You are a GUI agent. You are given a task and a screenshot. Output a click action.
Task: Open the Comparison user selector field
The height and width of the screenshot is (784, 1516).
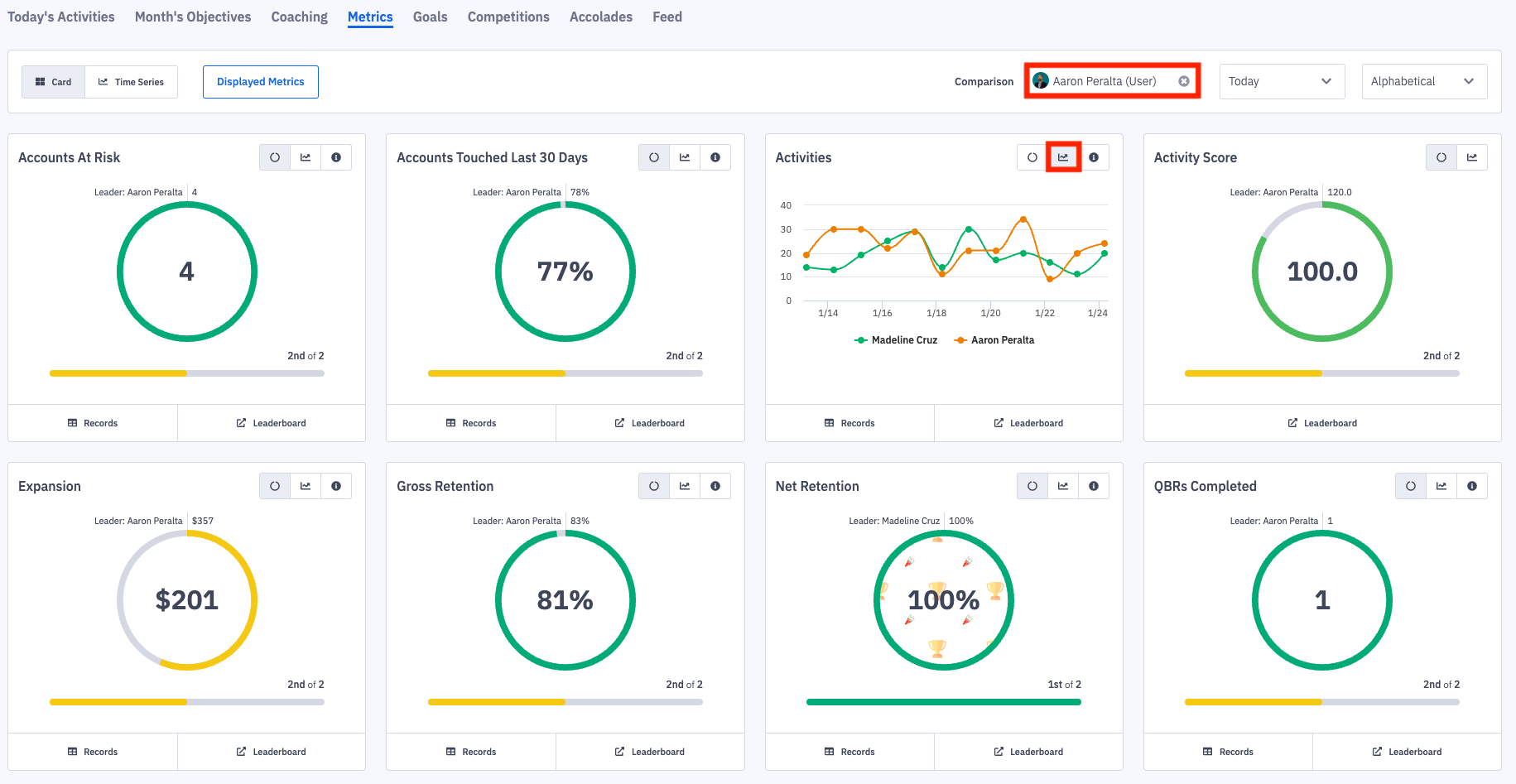(1105, 81)
